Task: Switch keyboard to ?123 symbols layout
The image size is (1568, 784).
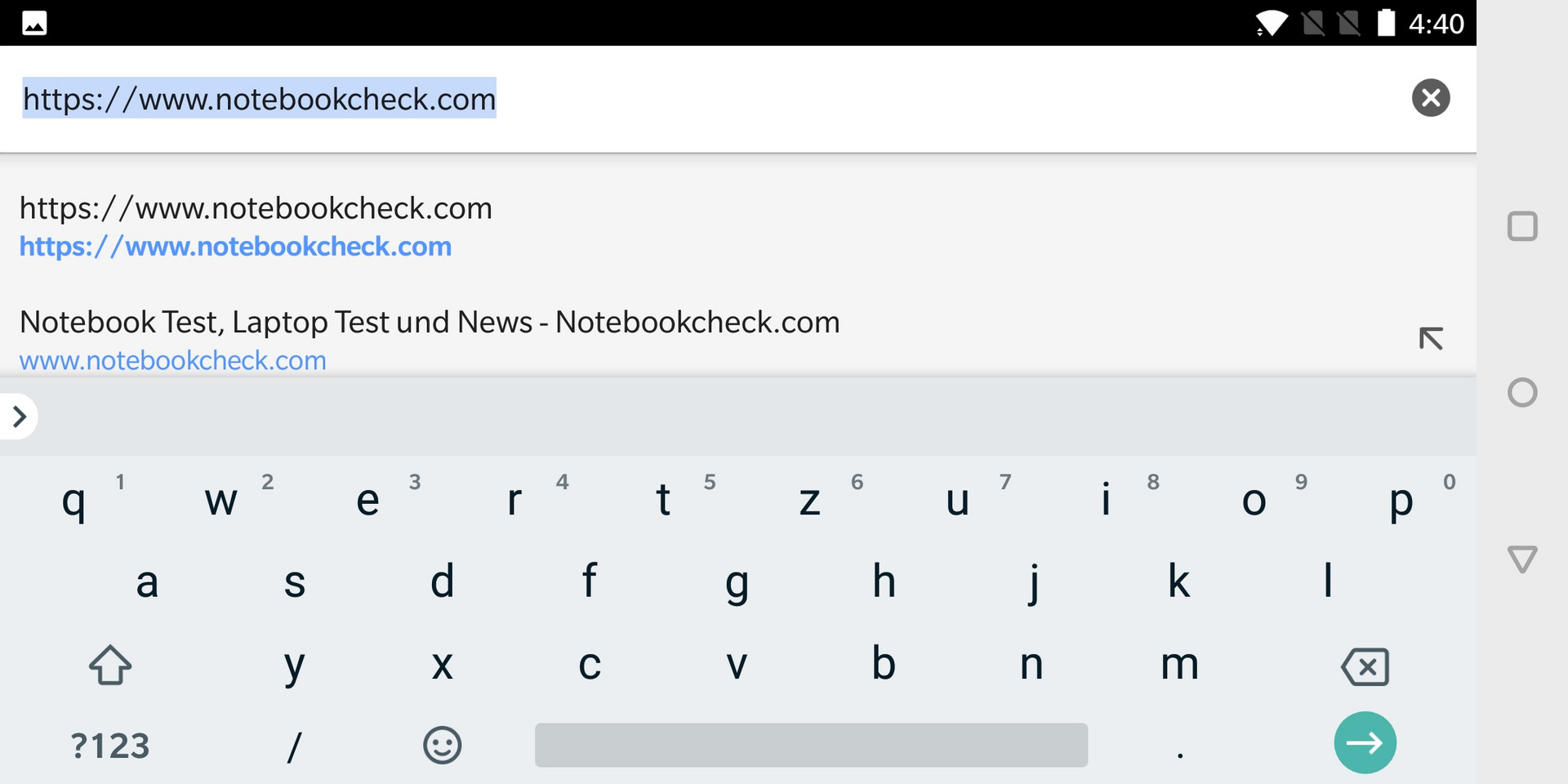Action: 110,745
